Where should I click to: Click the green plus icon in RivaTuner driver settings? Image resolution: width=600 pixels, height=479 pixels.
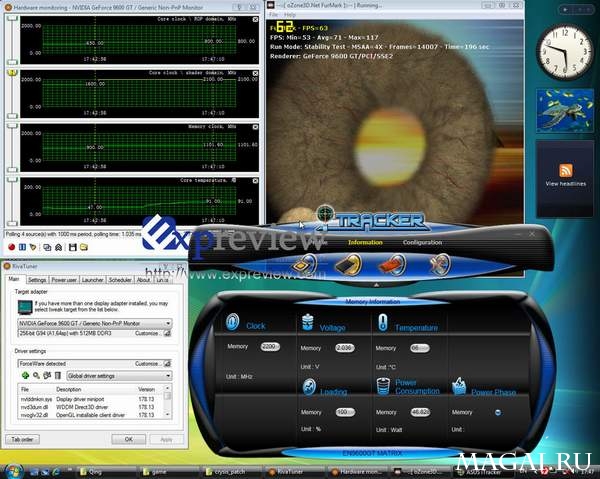tap(25, 376)
